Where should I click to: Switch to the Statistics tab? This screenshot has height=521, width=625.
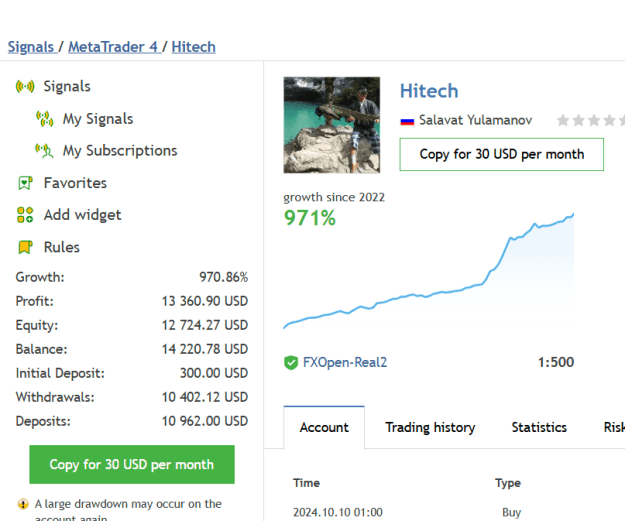539,427
